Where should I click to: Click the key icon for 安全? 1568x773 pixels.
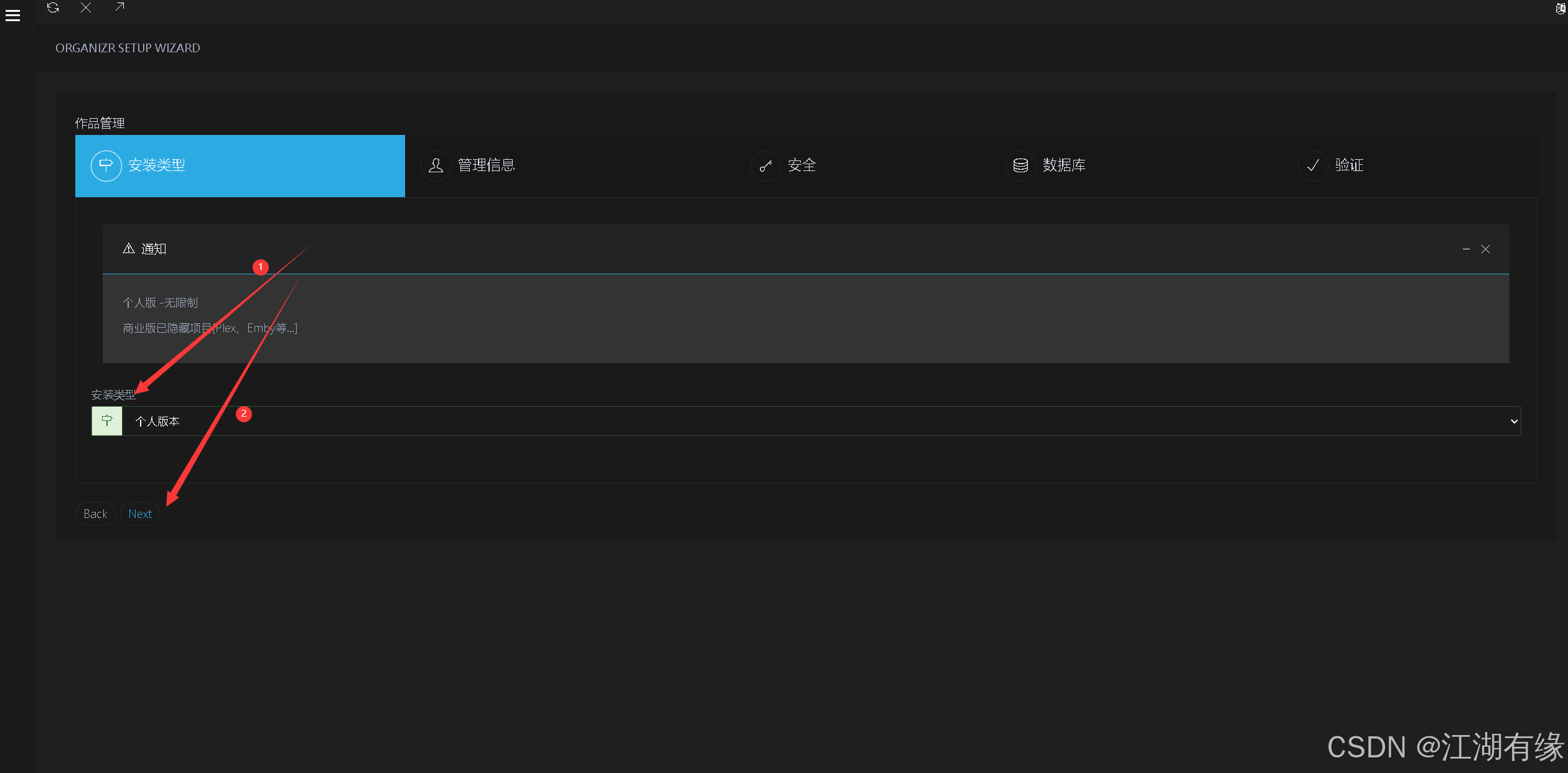click(x=765, y=165)
